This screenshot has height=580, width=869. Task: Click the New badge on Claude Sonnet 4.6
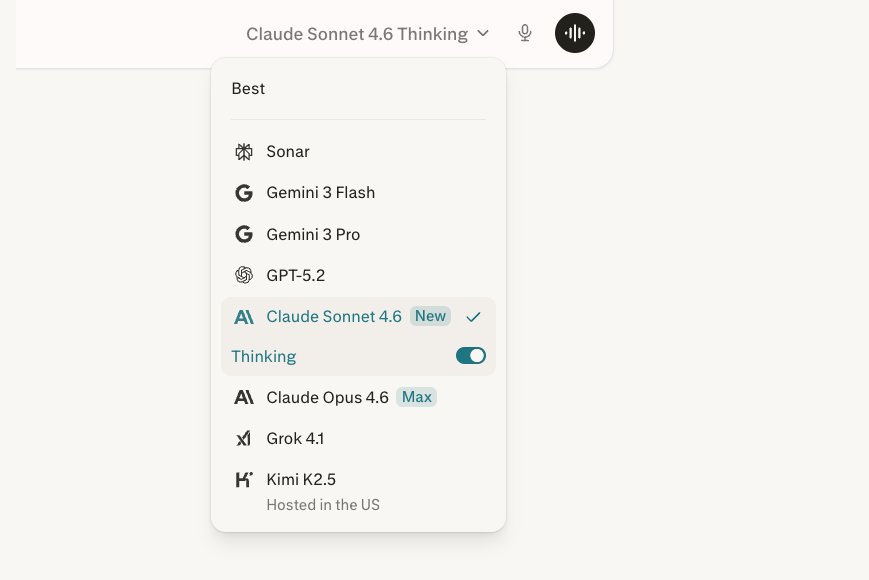[x=430, y=316]
